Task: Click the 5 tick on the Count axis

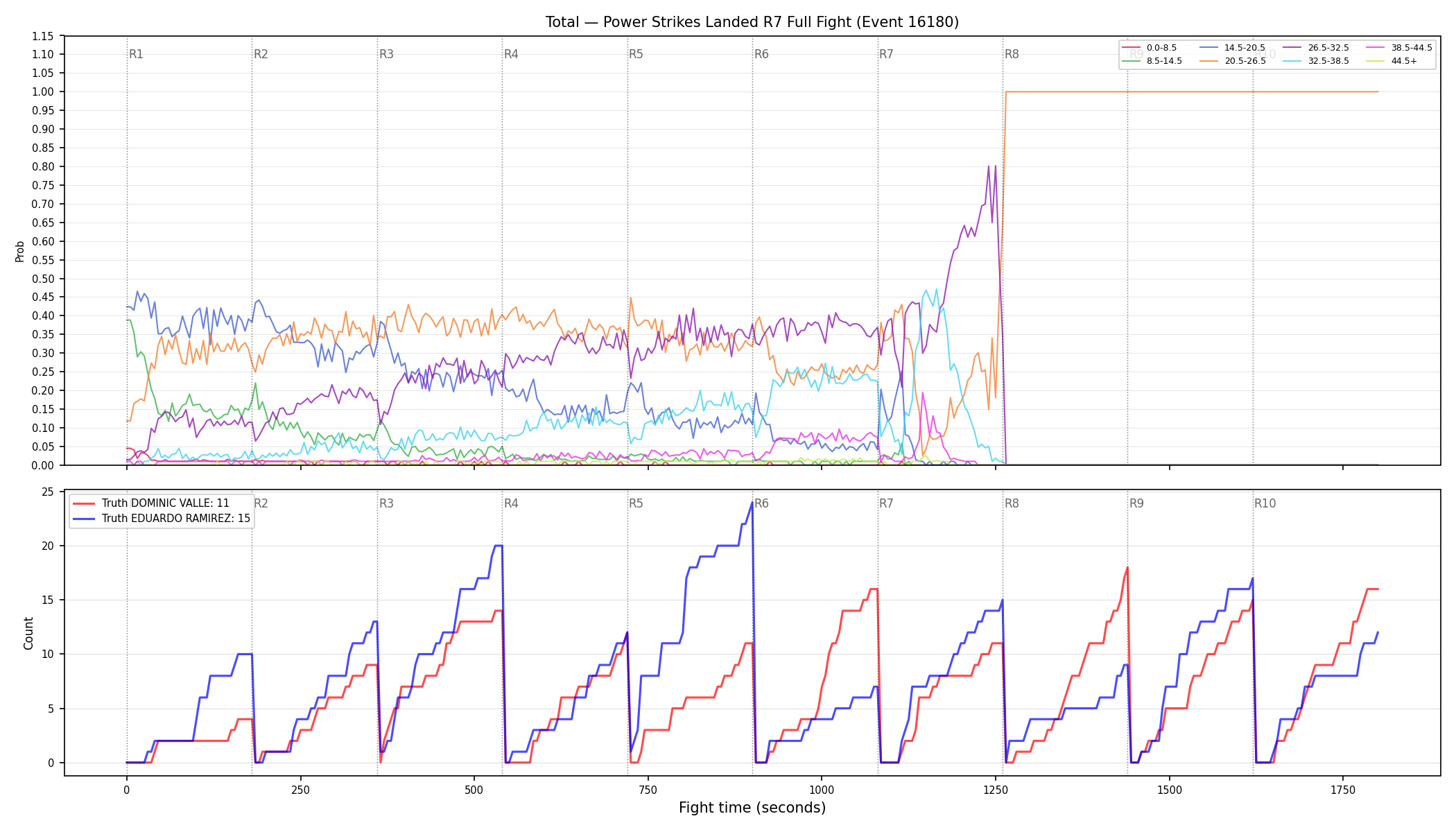Action: click(51, 709)
